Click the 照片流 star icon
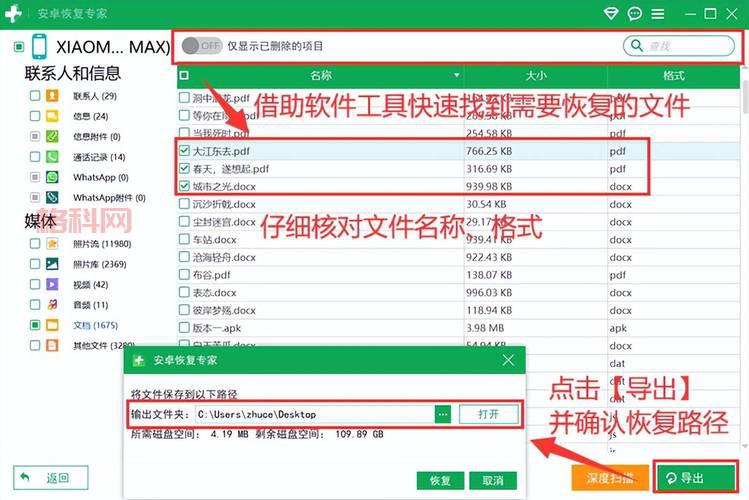This screenshot has height=500, width=749. 52,244
